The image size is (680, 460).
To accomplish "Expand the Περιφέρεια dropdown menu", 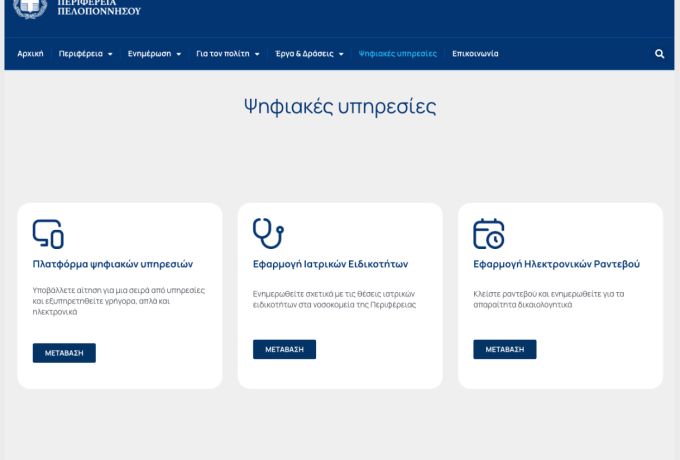I will [x=85, y=54].
